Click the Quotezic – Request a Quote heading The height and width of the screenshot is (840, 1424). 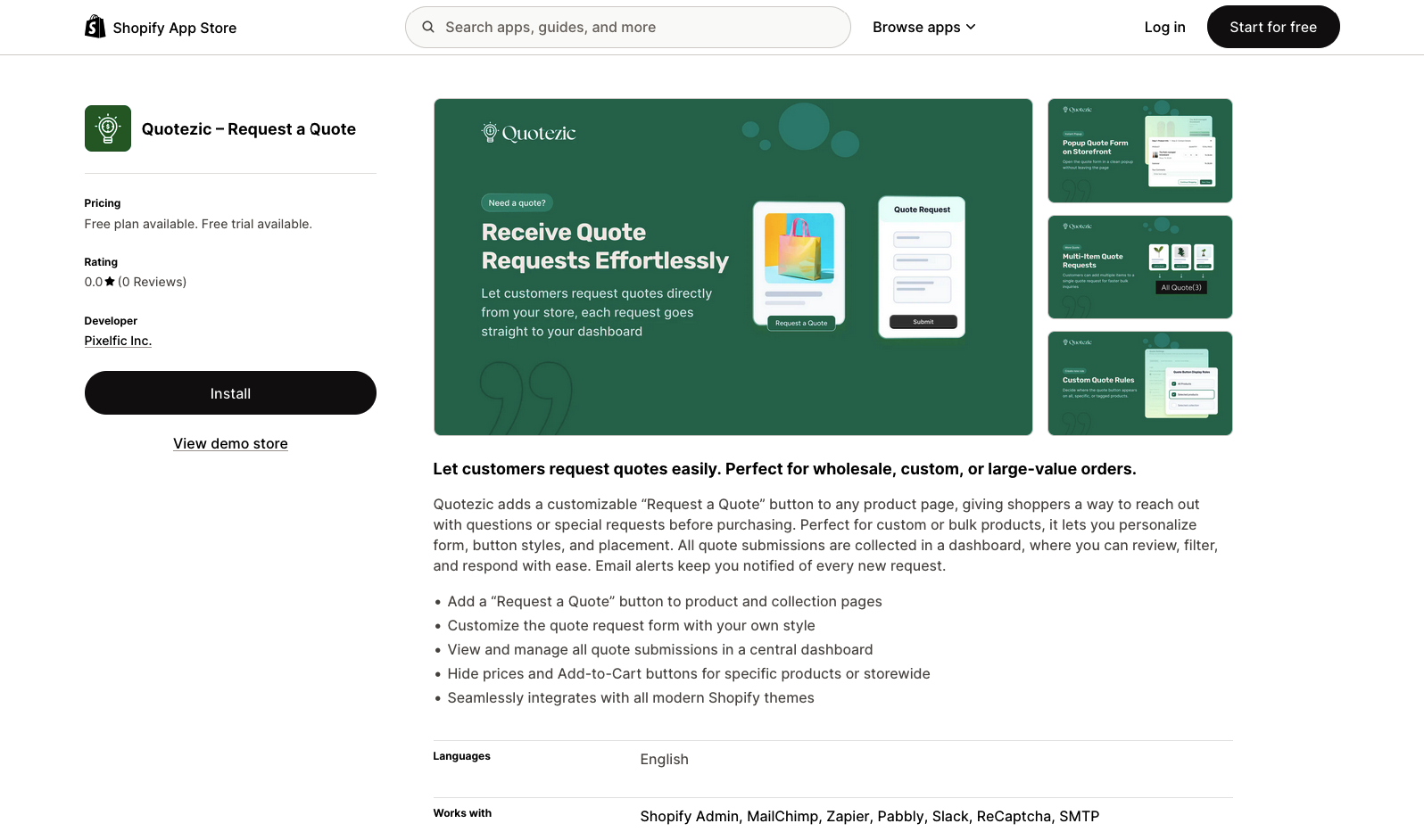[249, 129]
